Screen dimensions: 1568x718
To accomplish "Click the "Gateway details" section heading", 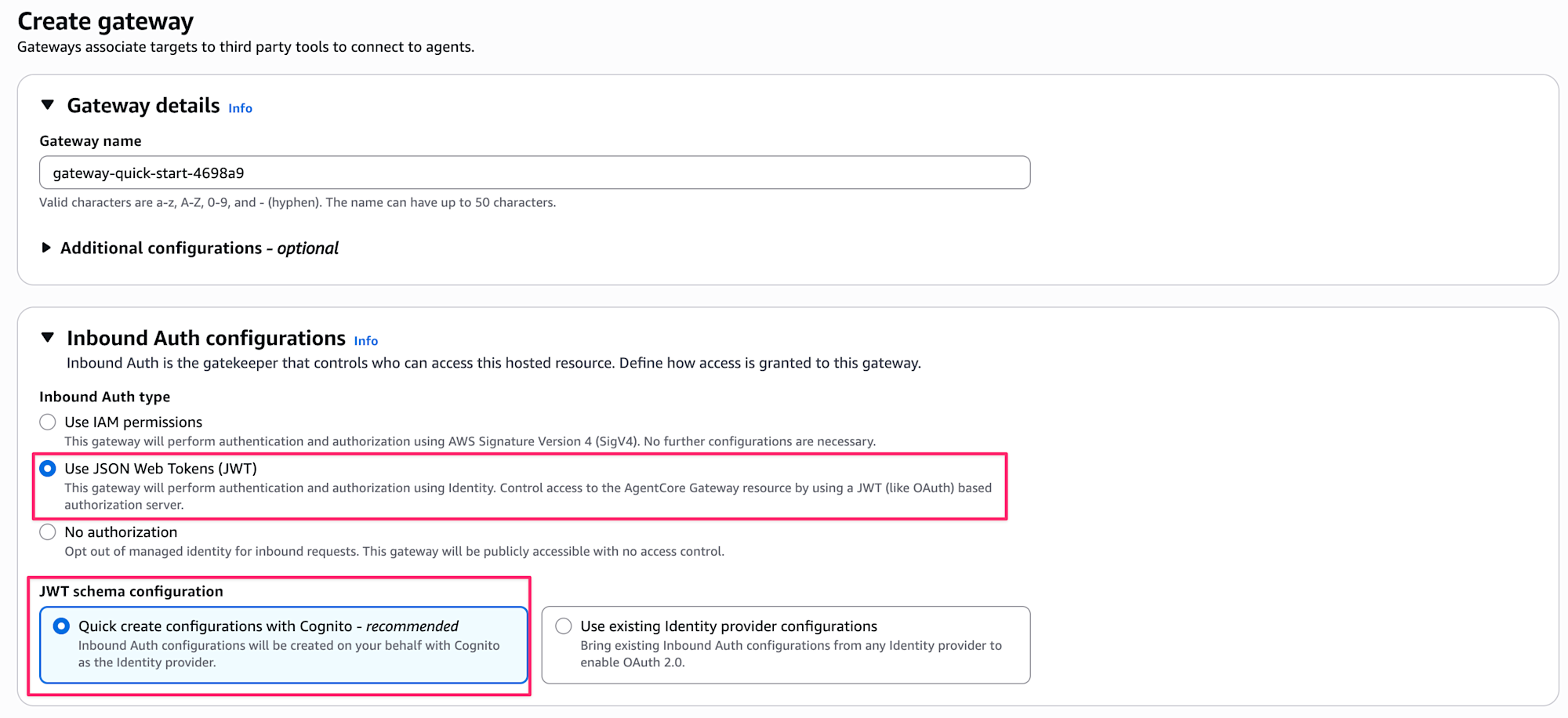I will (143, 105).
